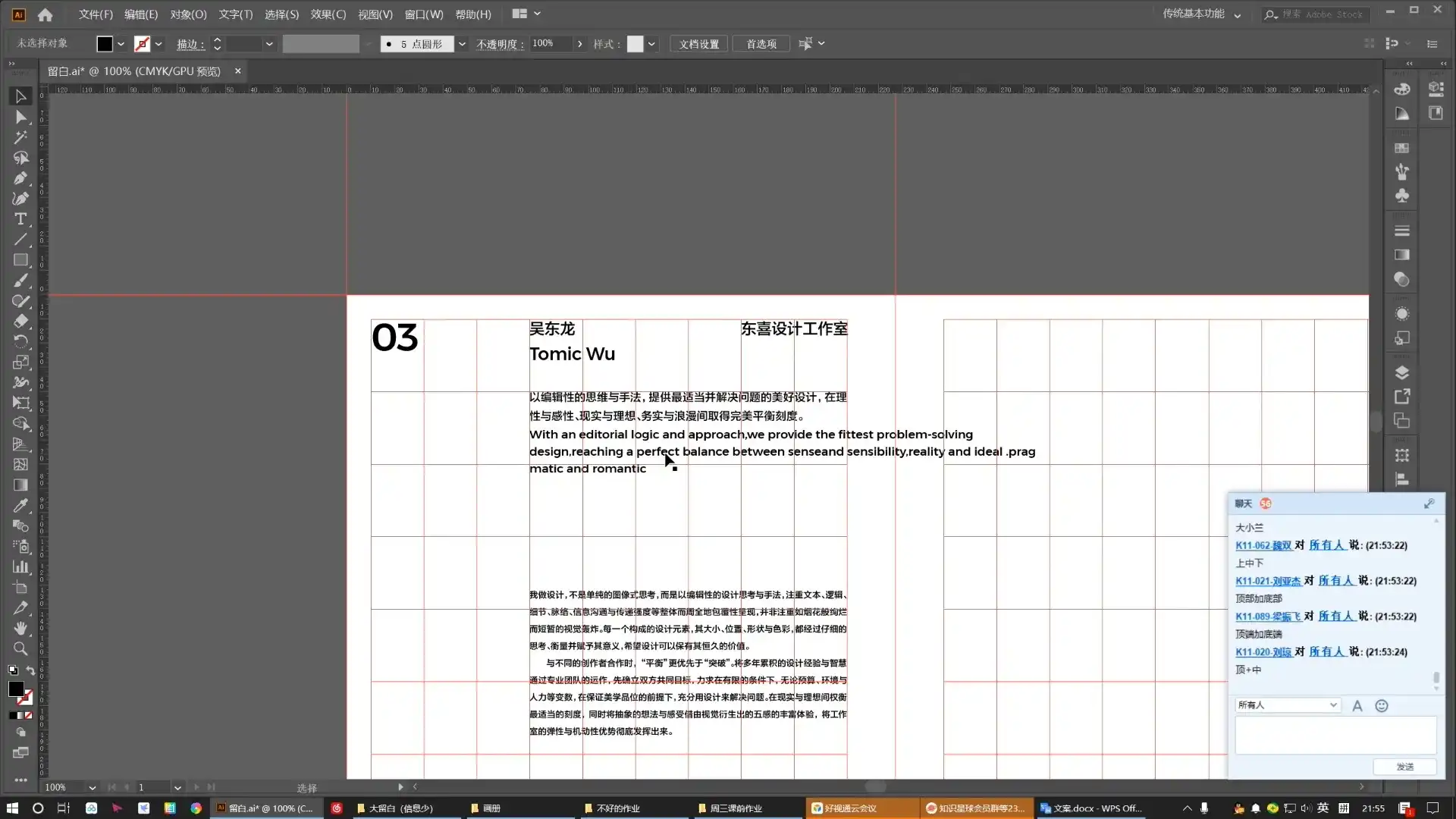Open the 样式 graphic style dropdown
The width and height of the screenshot is (1456, 819).
pos(649,43)
